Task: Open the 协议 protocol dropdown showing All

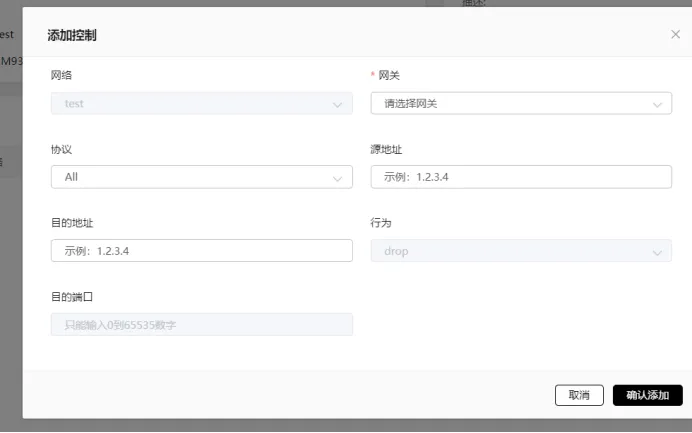Action: (202, 177)
